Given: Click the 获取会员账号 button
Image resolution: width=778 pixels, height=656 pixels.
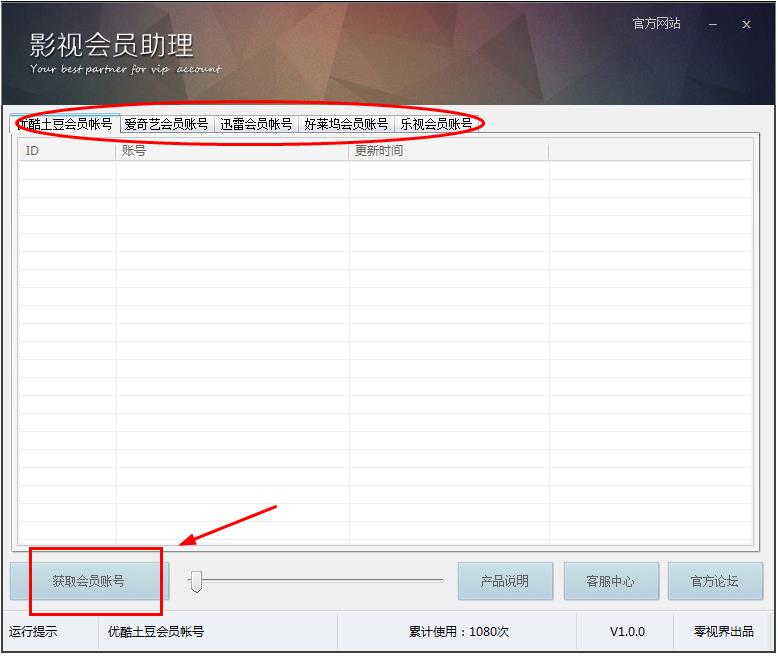Looking at the screenshot, I should point(89,581).
